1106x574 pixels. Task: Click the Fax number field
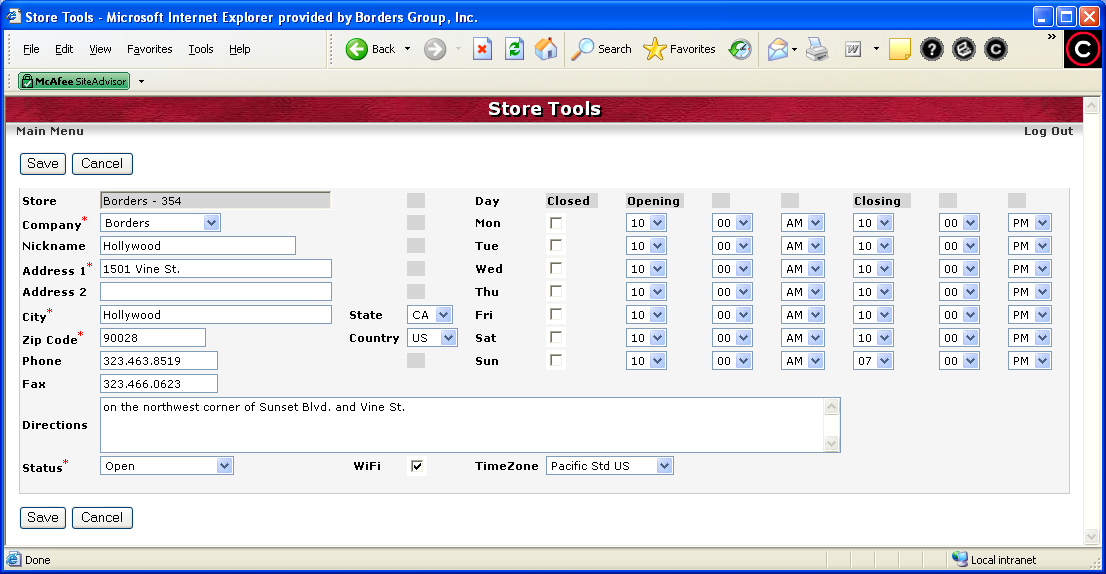(x=159, y=384)
